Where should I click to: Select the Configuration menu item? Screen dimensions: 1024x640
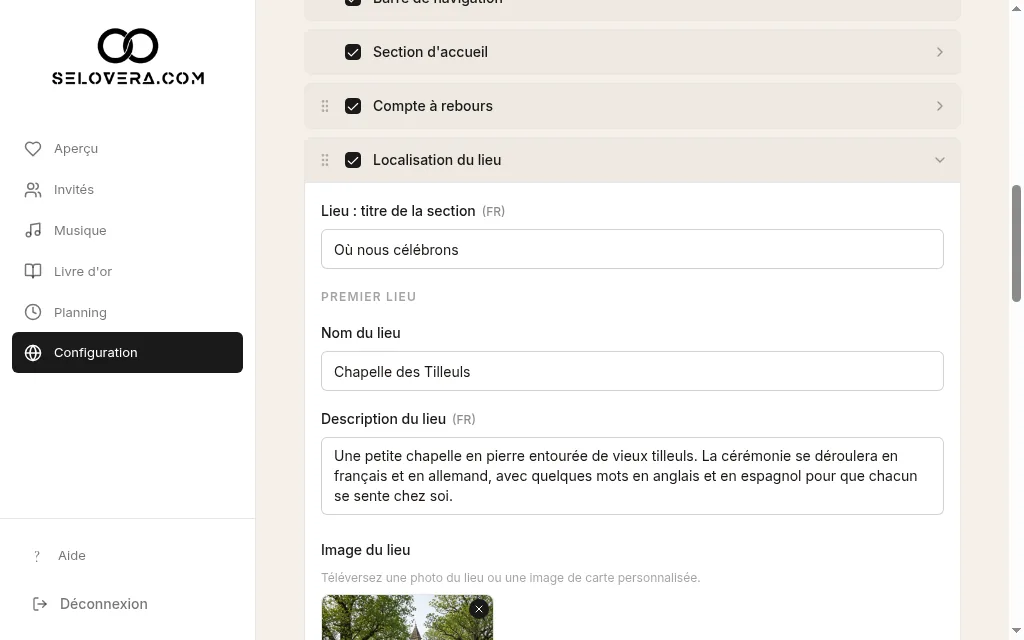[127, 353]
